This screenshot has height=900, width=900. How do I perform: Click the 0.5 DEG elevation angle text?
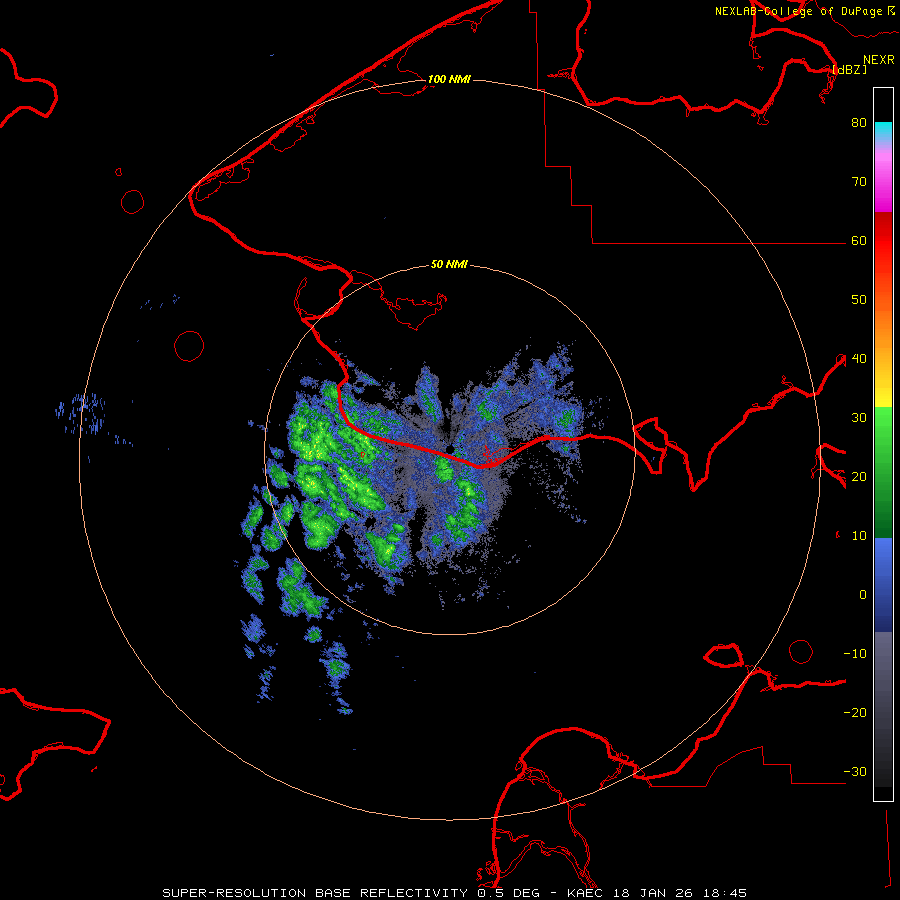click(x=509, y=893)
